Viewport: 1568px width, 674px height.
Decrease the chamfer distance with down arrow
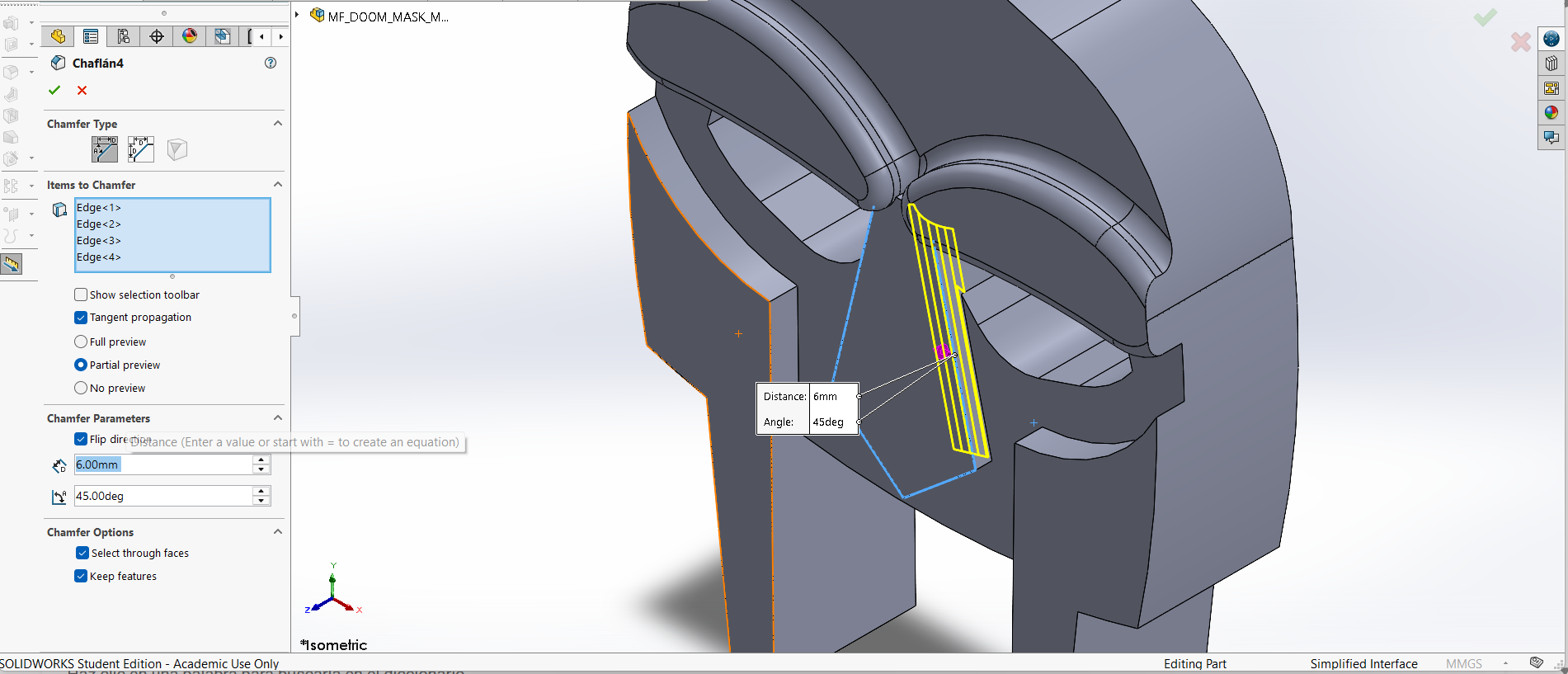(261, 469)
